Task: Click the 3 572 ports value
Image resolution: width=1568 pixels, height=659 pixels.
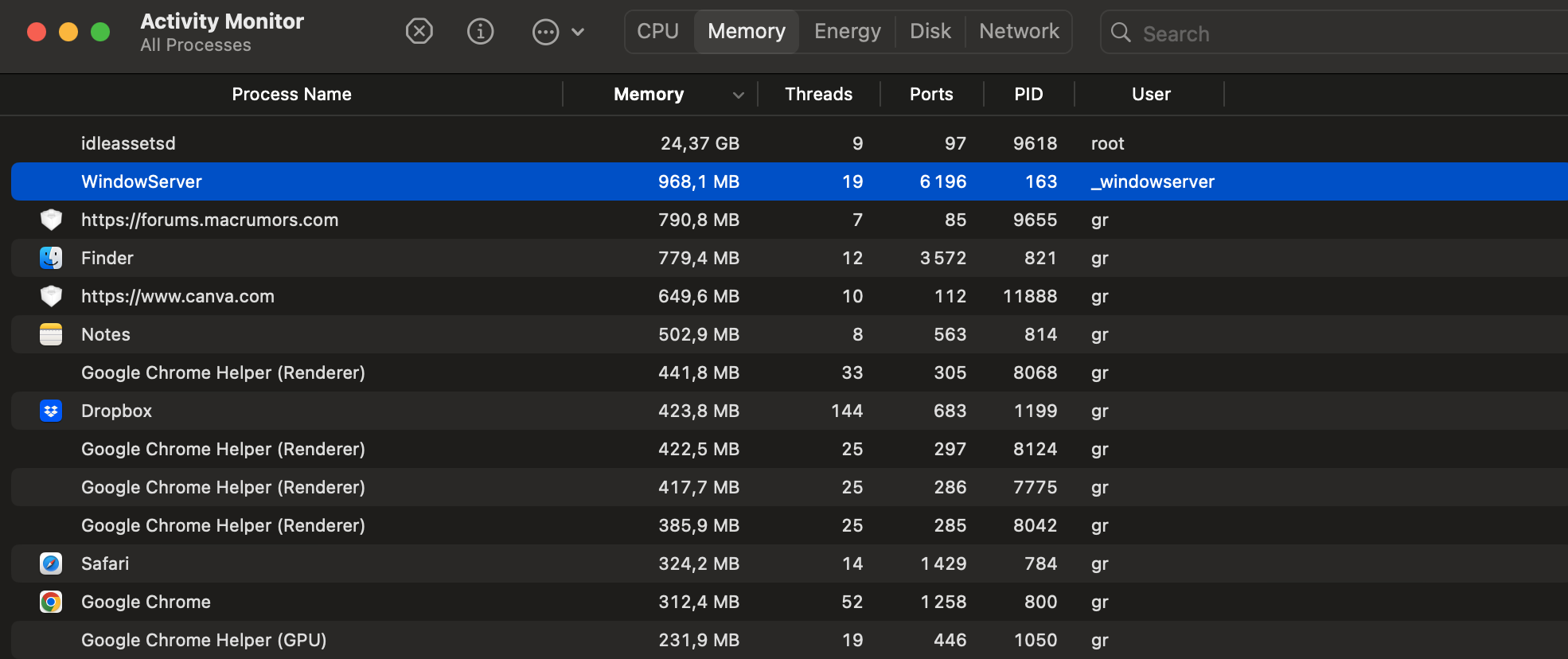Action: point(943,258)
